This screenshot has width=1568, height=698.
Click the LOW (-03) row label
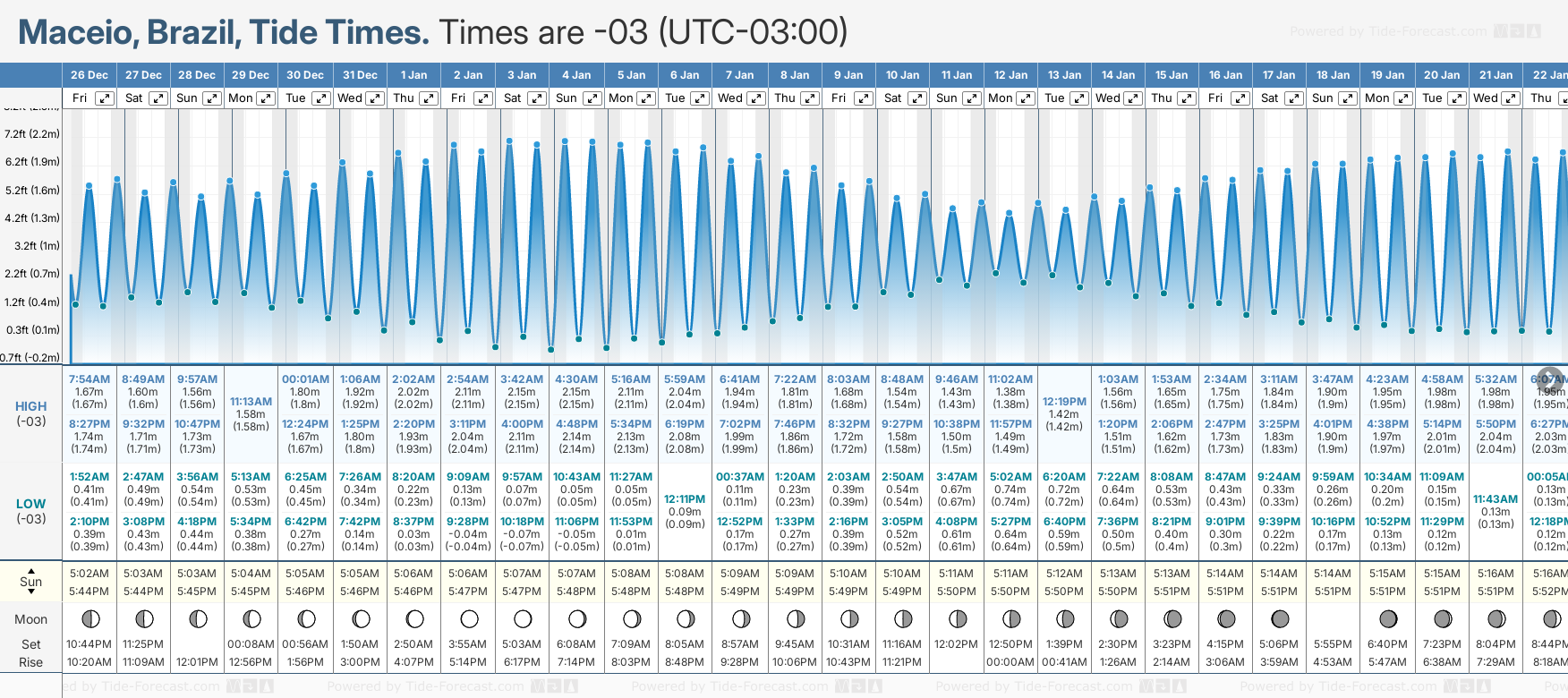31,511
